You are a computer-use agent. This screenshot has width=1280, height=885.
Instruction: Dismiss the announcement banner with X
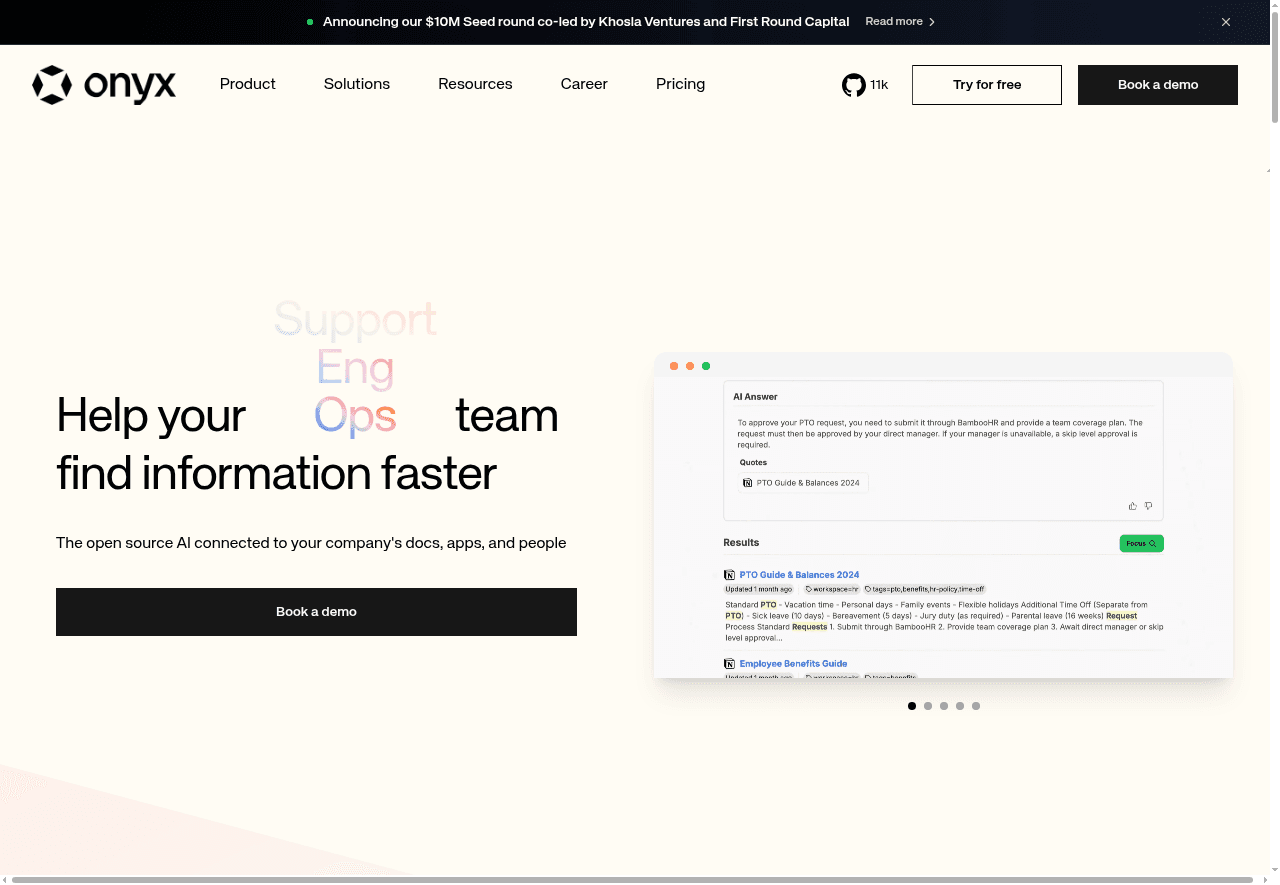[1226, 22]
